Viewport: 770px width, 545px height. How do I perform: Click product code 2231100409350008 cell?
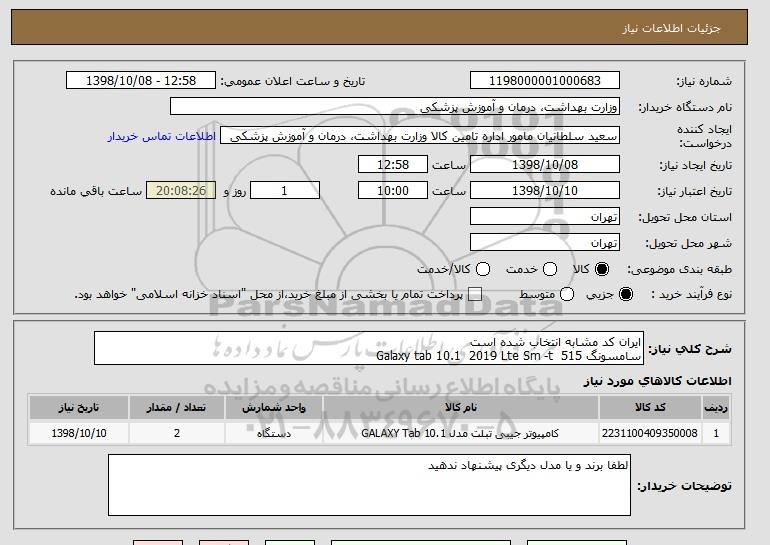650,433
